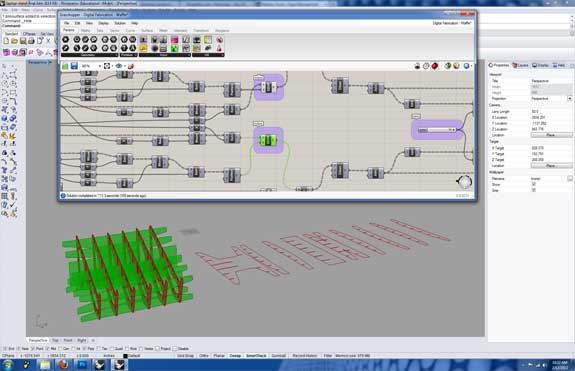Image resolution: width=575 pixels, height=371 pixels.
Task: Click the blue save icon in Grasshopper toolbar
Action: (74, 66)
